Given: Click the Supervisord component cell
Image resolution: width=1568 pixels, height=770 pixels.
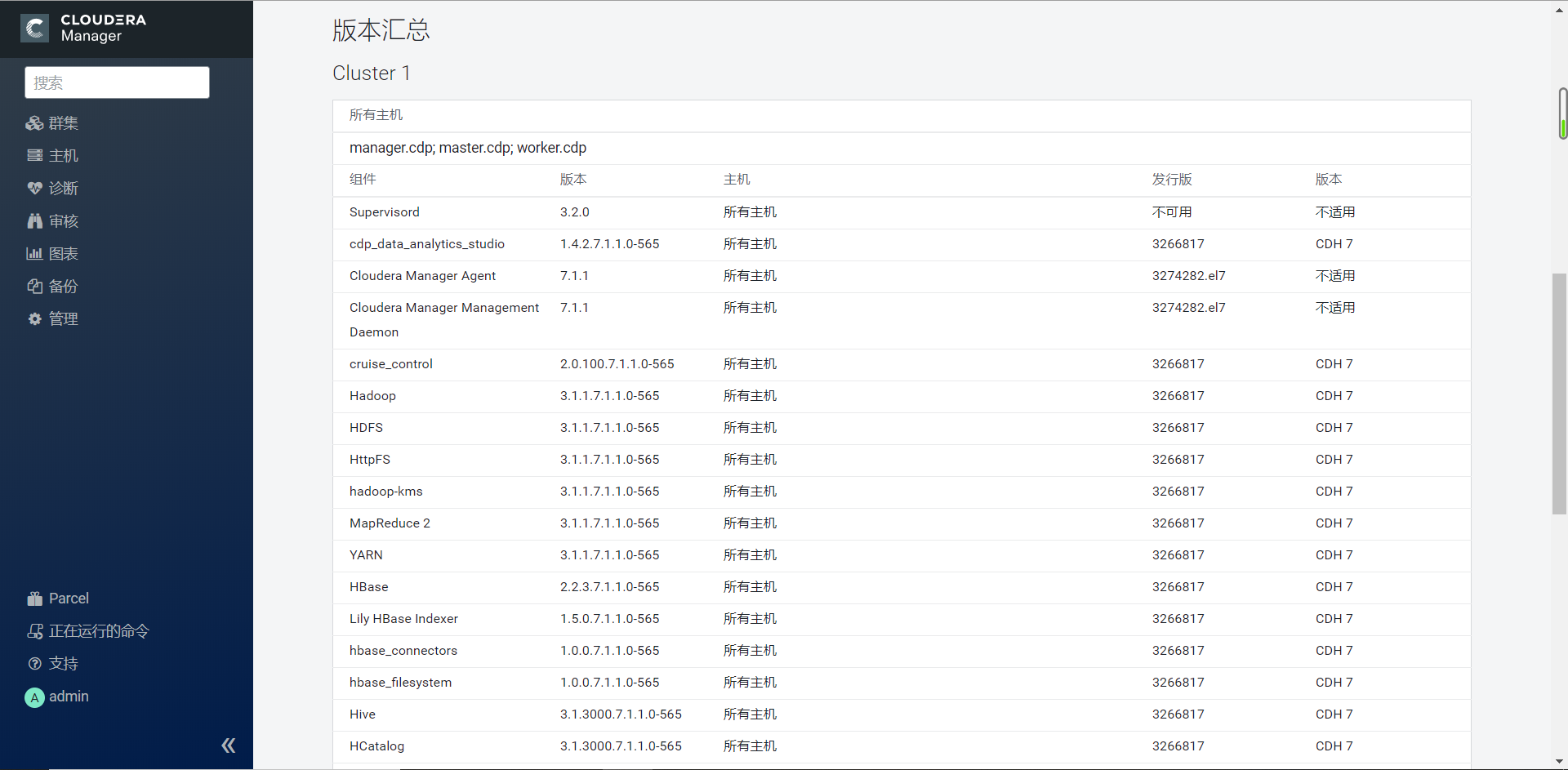Looking at the screenshot, I should coord(385,212).
